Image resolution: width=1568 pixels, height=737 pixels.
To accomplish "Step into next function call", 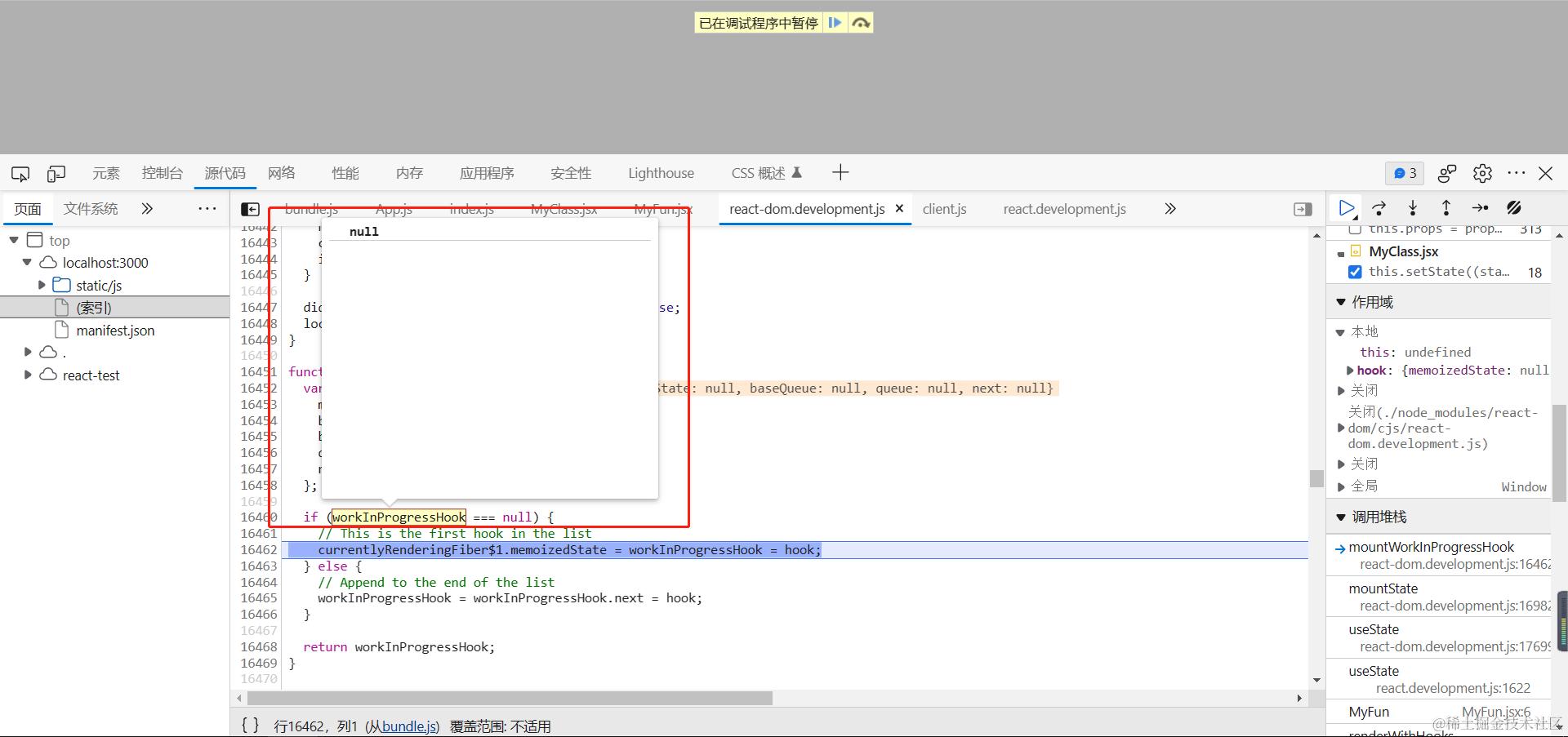I will tap(1413, 208).
